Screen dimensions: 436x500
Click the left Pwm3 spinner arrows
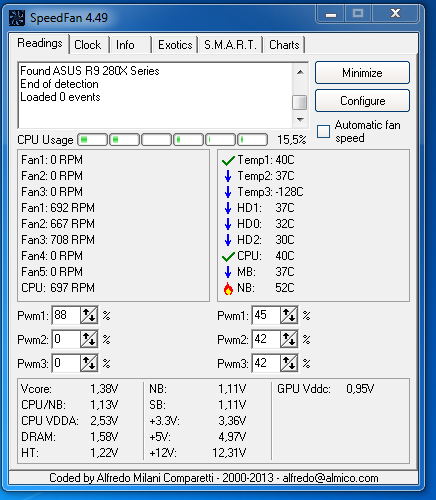[89, 363]
